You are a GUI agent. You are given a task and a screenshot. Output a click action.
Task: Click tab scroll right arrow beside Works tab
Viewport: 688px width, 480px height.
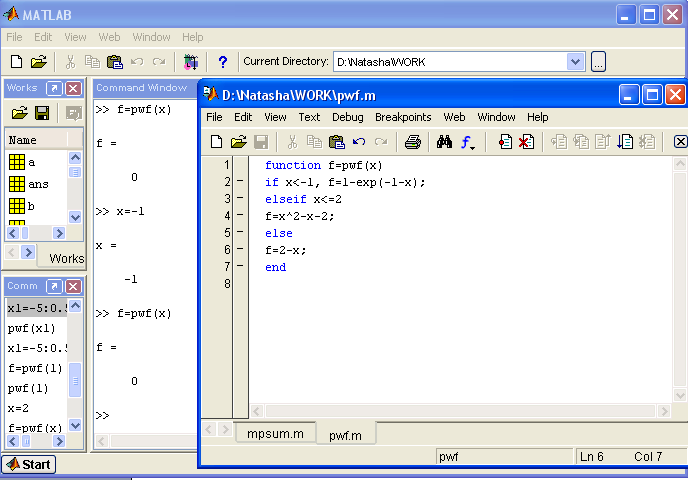pos(28,252)
